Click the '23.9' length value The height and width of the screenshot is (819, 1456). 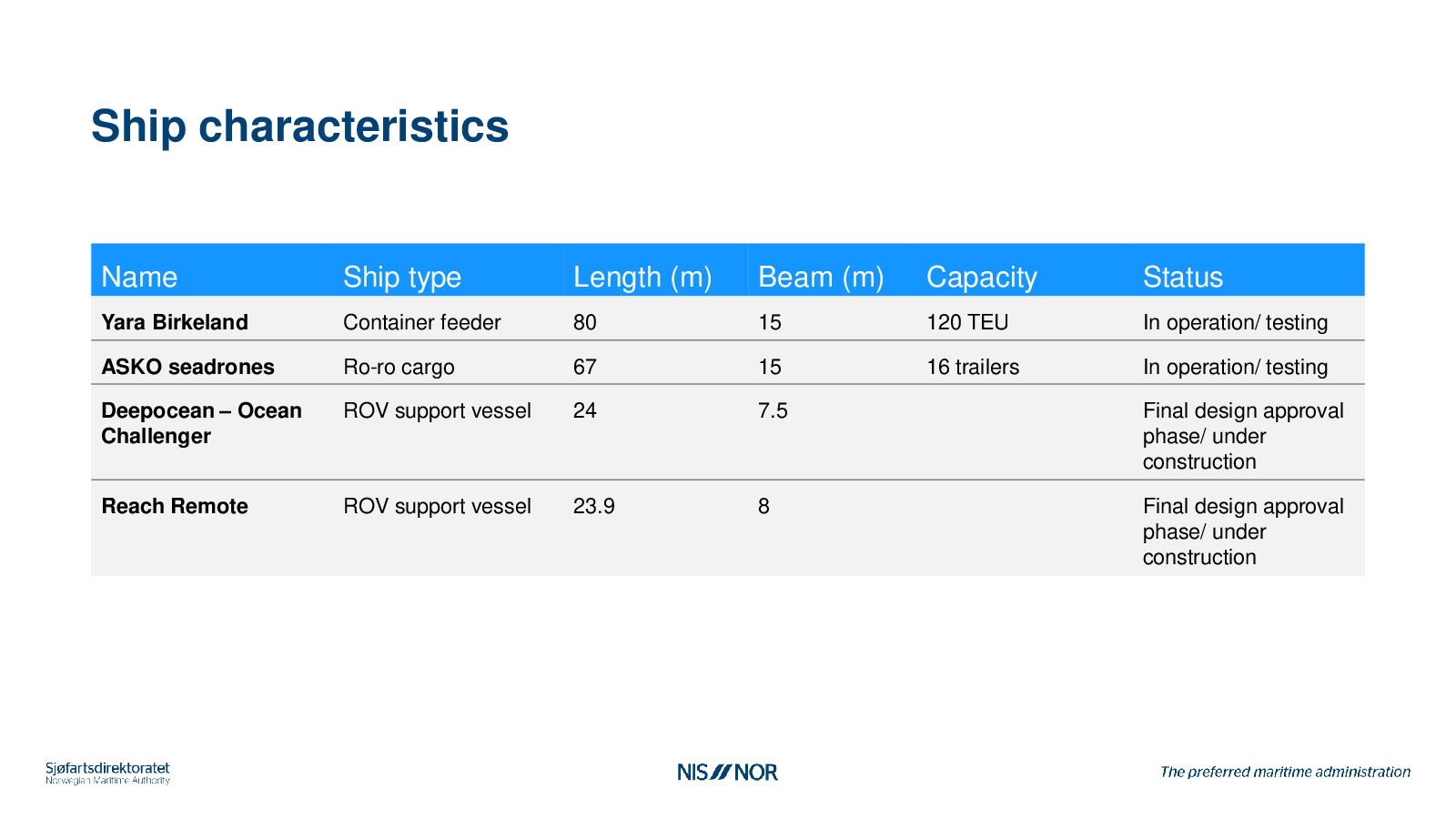tap(593, 506)
